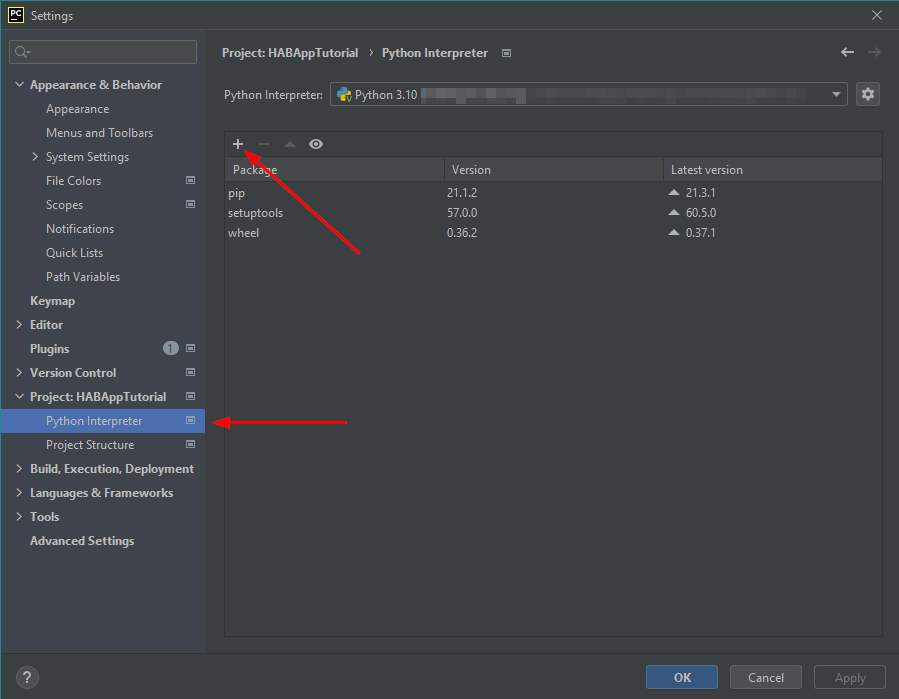
Task: Click version 57.0.0 cell
Action: pos(462,213)
